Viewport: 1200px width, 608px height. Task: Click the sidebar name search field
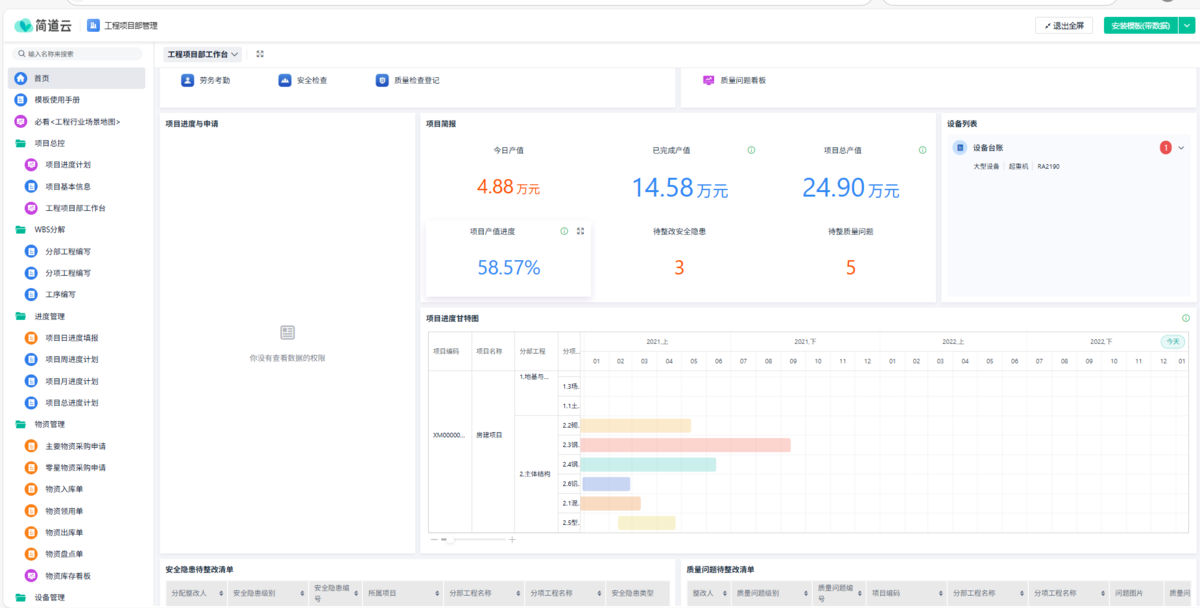pos(78,54)
